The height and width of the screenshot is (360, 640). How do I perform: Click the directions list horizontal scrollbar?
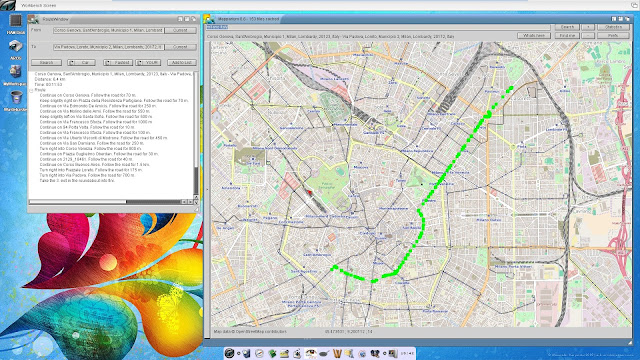[105, 202]
